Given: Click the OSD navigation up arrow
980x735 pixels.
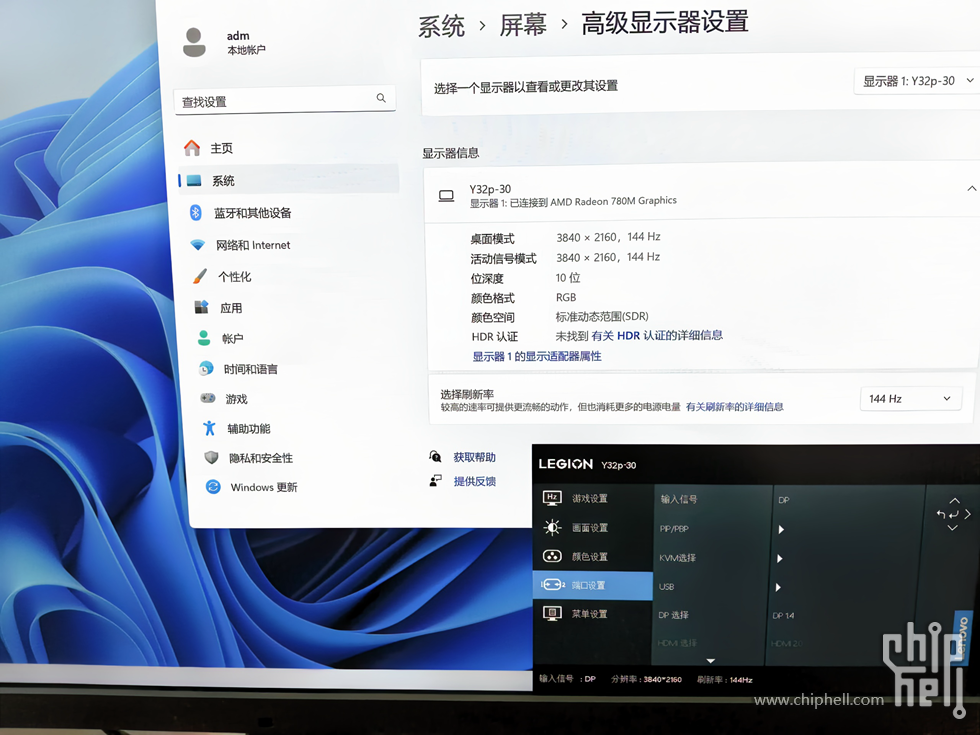Looking at the screenshot, I should click(954, 501).
